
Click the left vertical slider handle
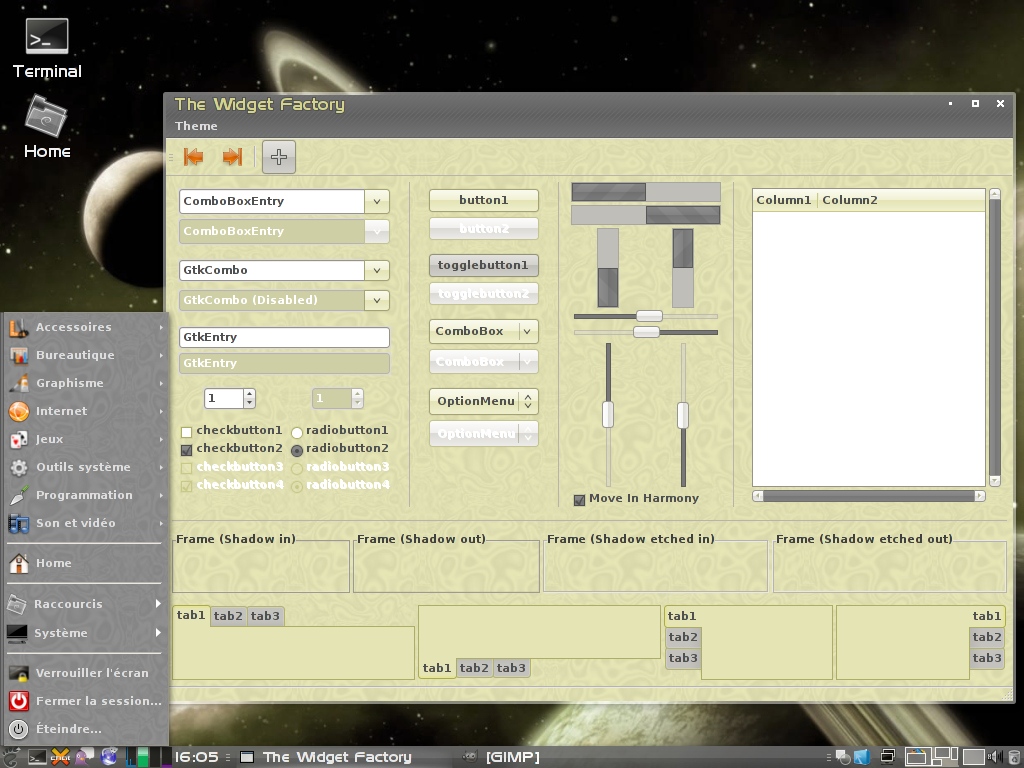tap(608, 415)
